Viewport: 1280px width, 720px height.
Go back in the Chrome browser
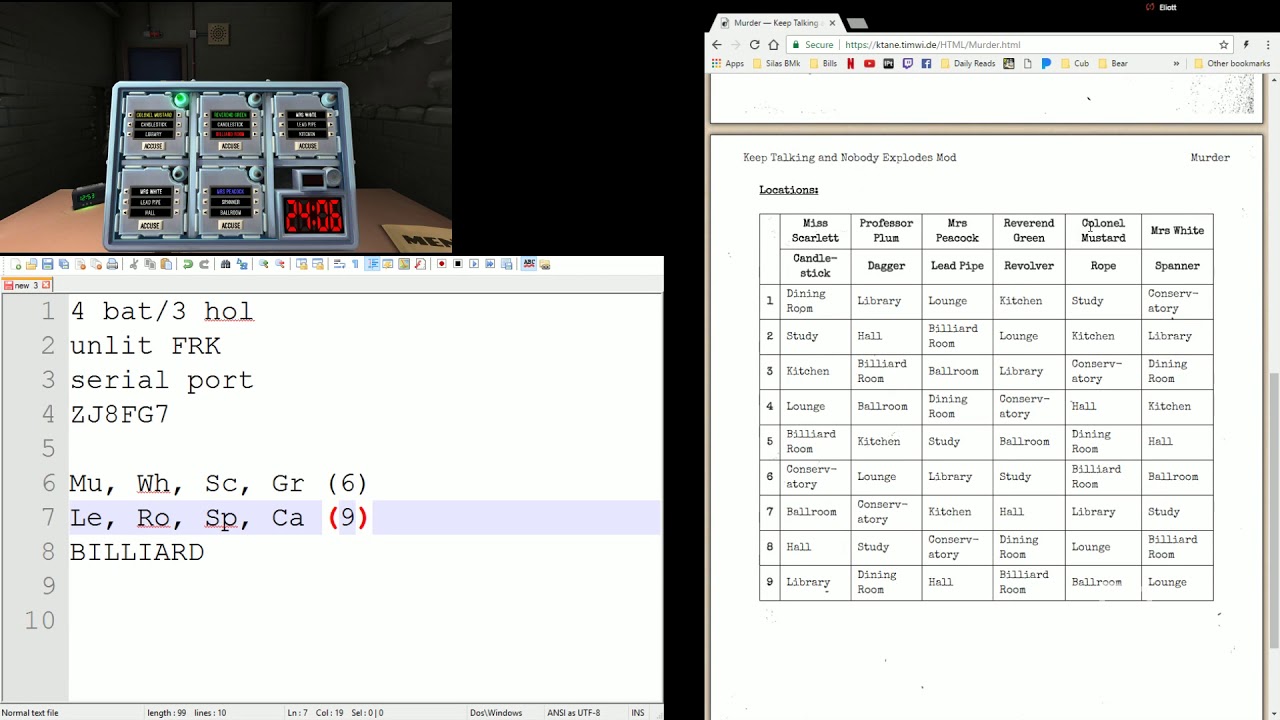pyautogui.click(x=717, y=45)
